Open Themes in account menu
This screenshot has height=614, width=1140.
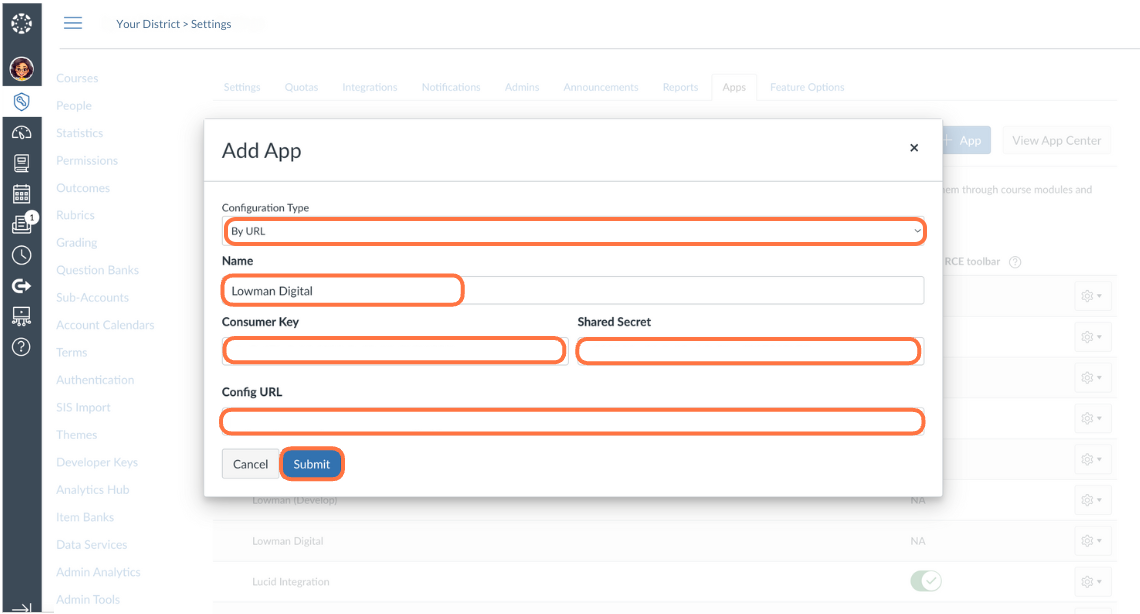pyautogui.click(x=77, y=435)
